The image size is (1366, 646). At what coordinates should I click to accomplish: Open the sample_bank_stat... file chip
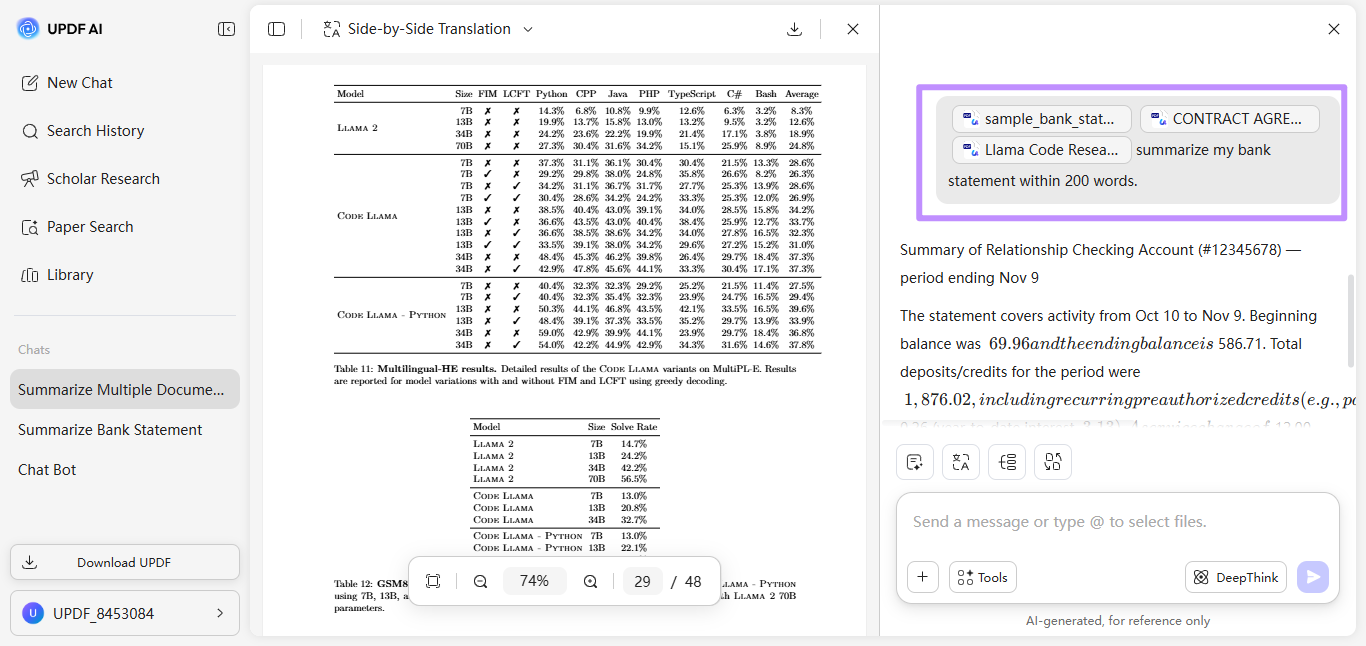[x=1042, y=119]
